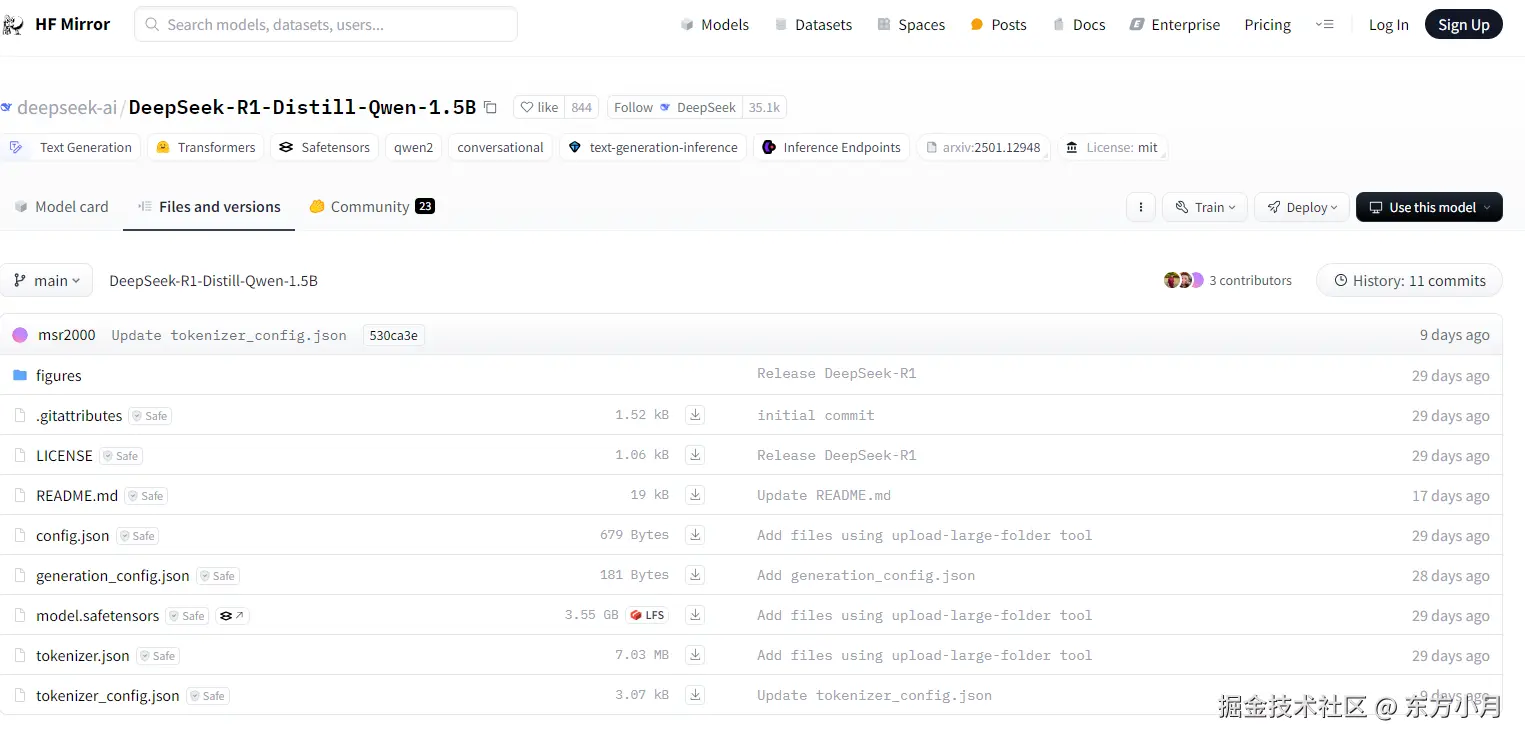Open the Use this model dropdown
This screenshot has width=1525, height=742.
[x=1429, y=207]
